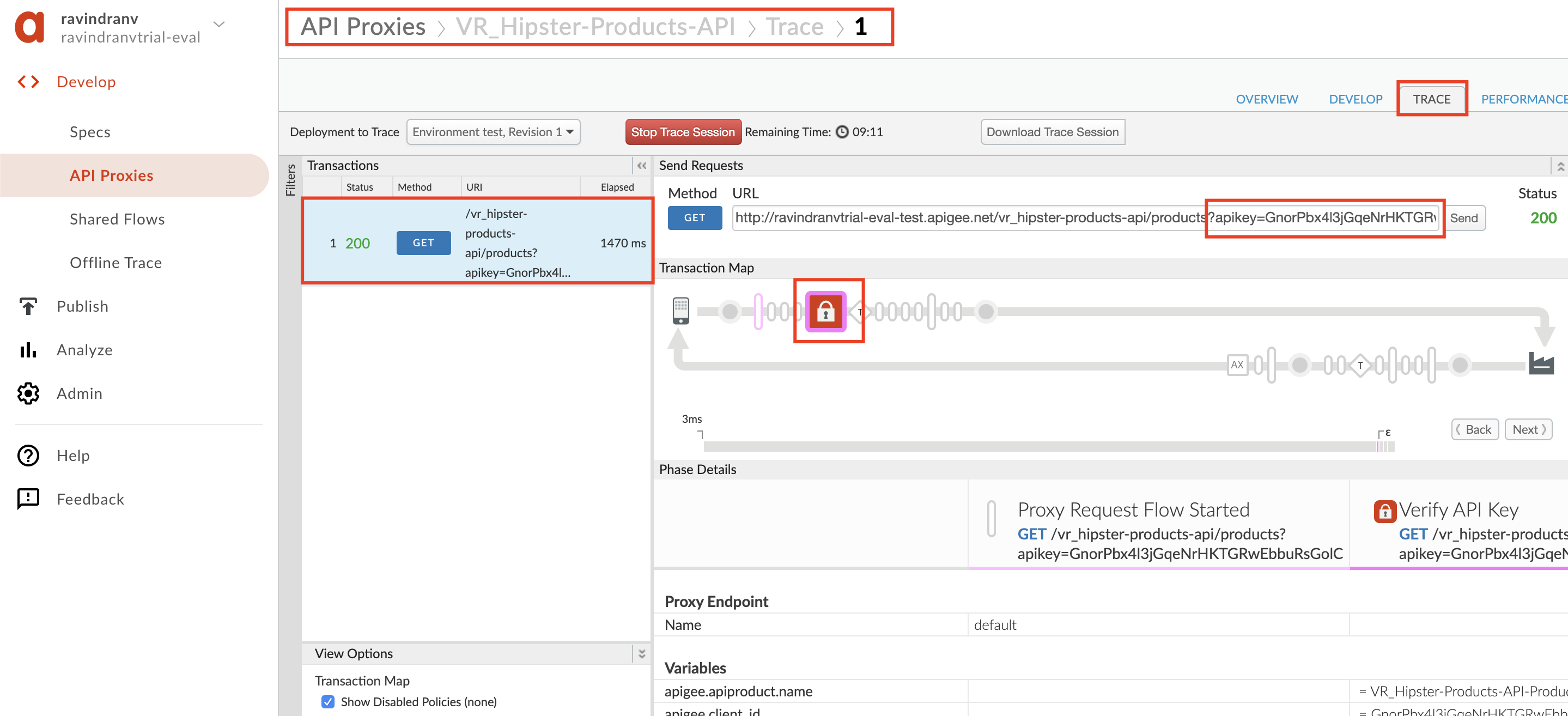Click the apigee.apiproduct.name variable row
The width and height of the screenshot is (1568, 716).
click(1111, 691)
